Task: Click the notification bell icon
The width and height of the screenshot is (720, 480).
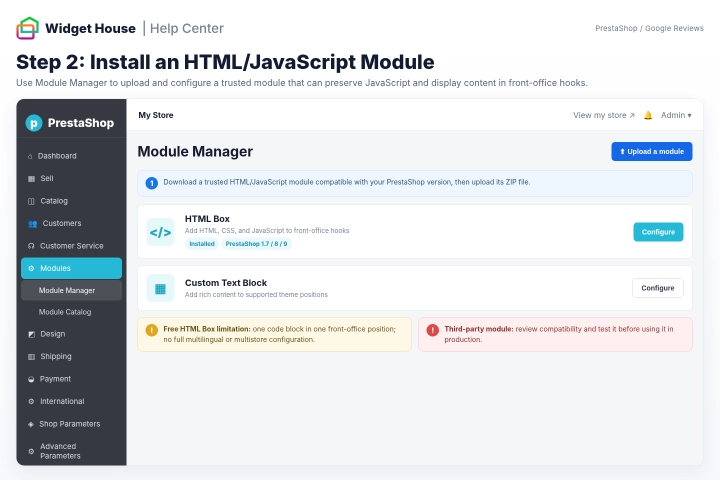Action: [x=648, y=115]
